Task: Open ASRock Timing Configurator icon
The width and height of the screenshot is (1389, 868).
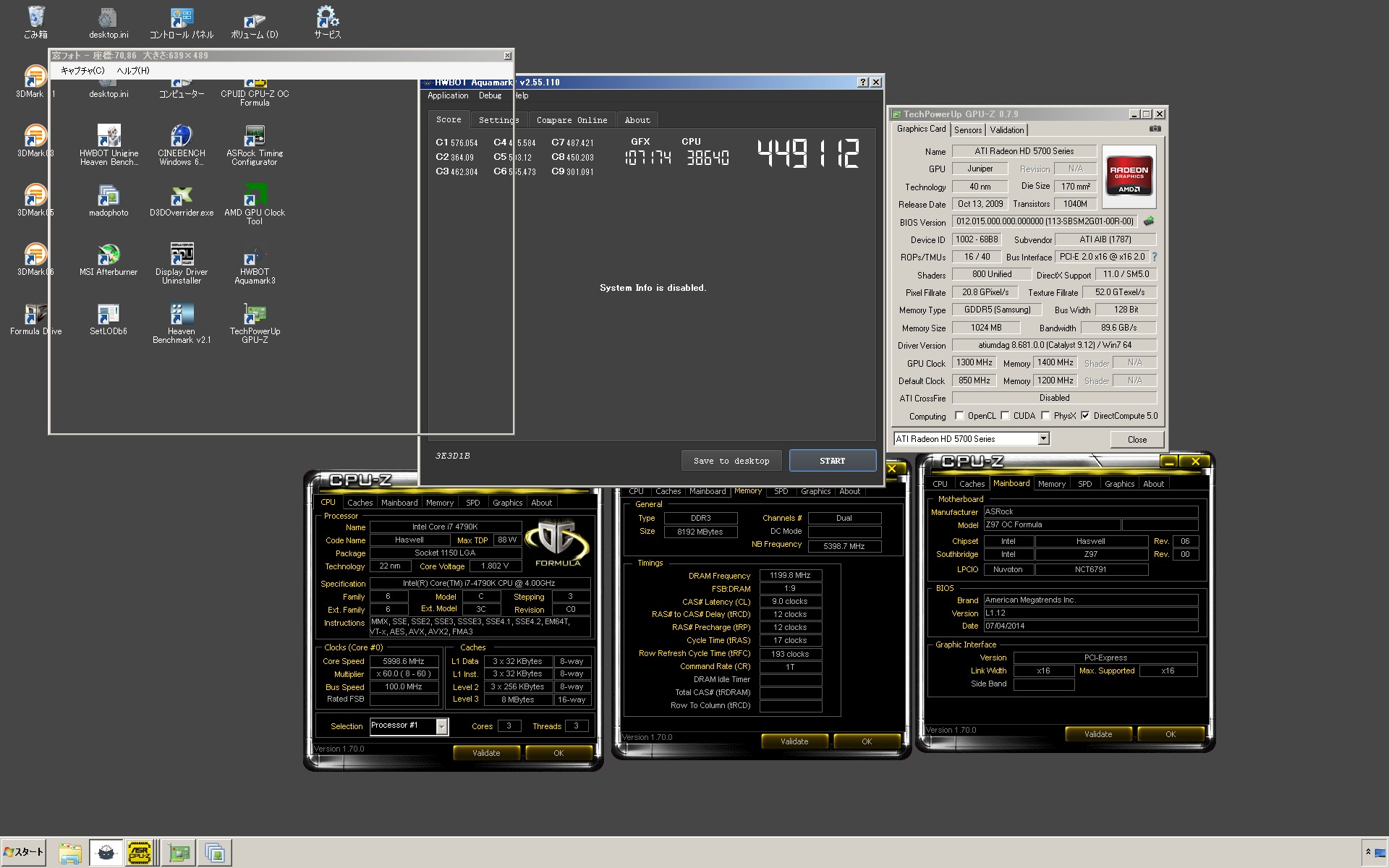Action: 255,145
